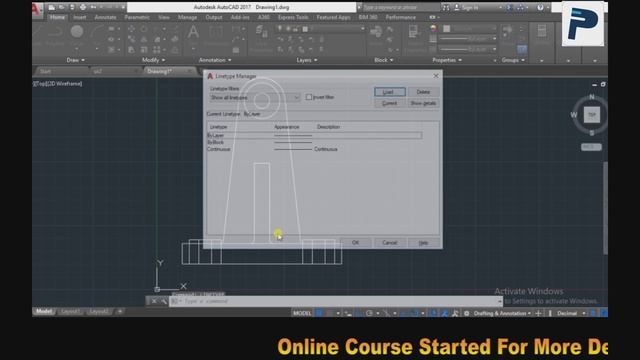This screenshot has height=360, width=640.
Task: Switch to the Annotate ribbon tab
Action: point(105,17)
